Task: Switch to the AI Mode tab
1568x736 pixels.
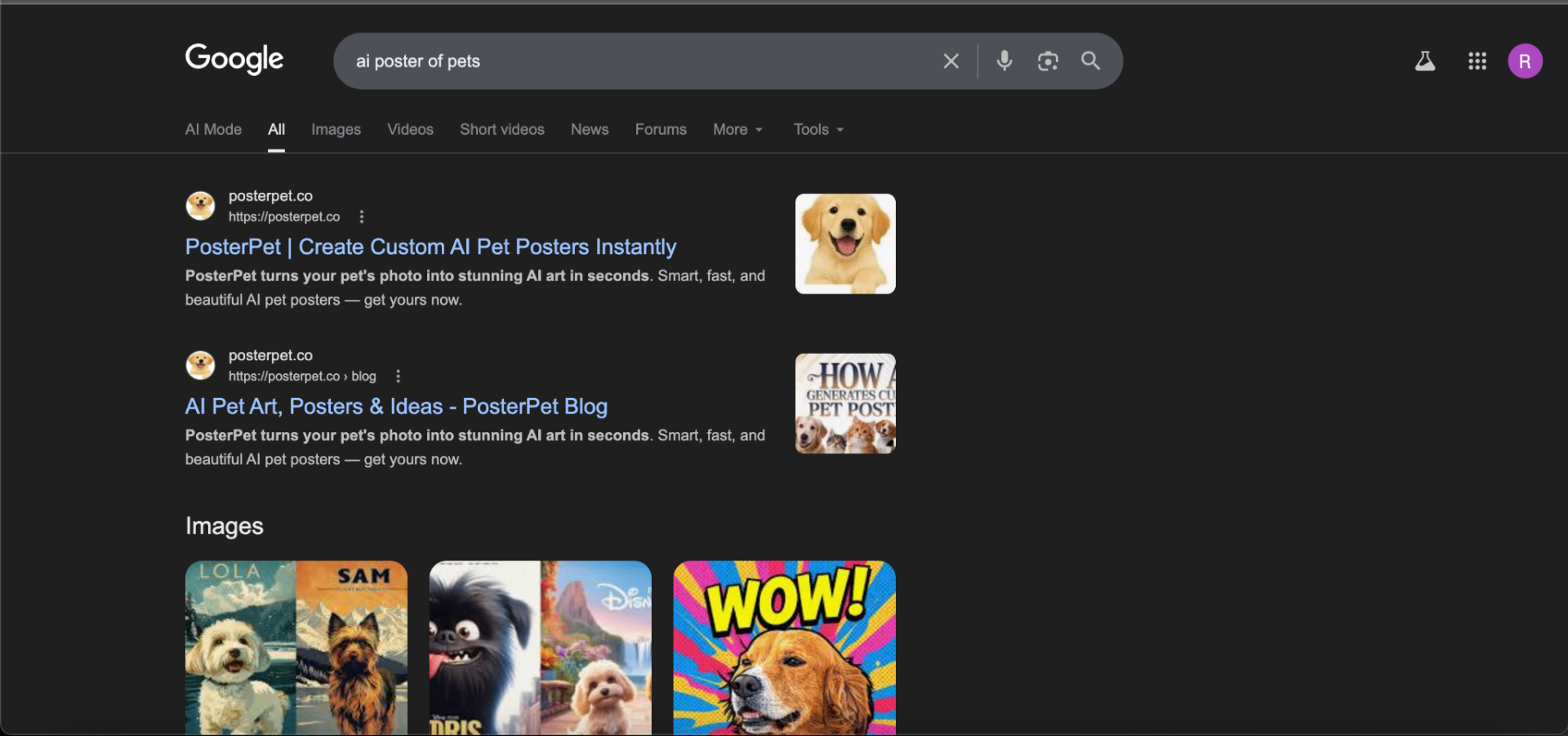Action: [x=213, y=129]
